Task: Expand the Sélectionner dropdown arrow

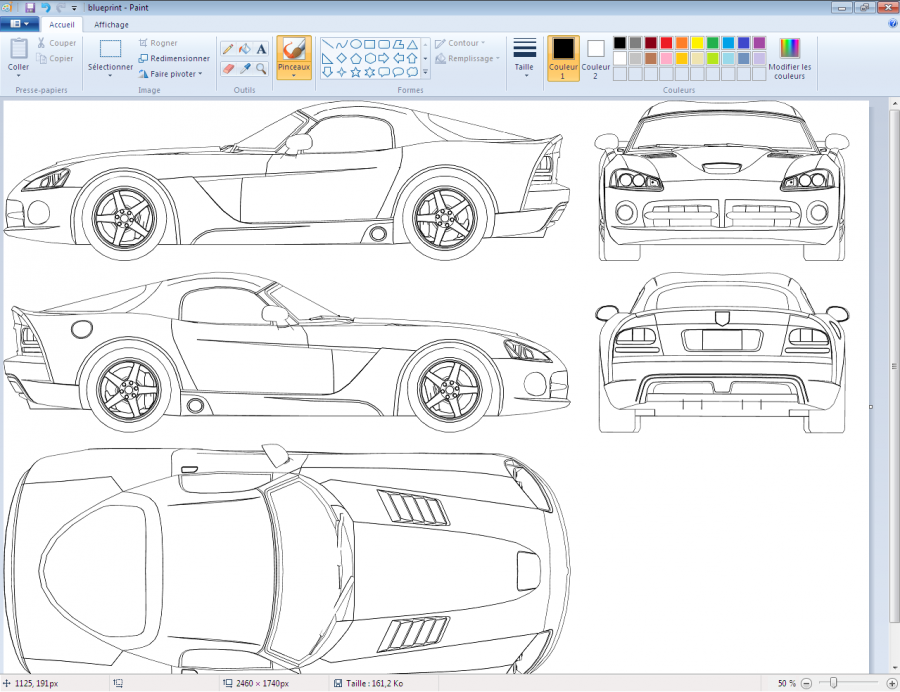Action: coord(110,76)
